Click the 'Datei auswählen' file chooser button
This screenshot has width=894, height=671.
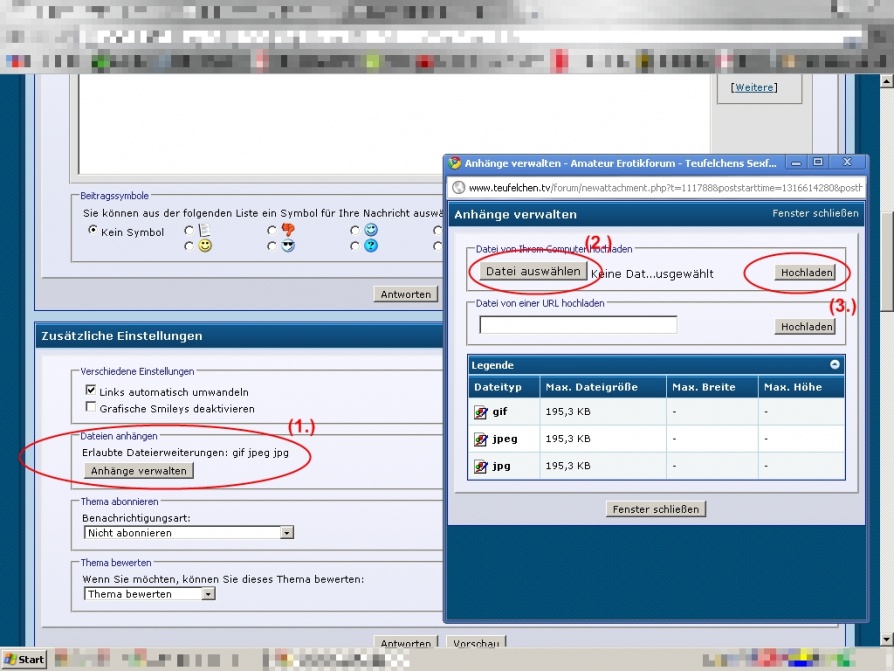tap(532, 271)
